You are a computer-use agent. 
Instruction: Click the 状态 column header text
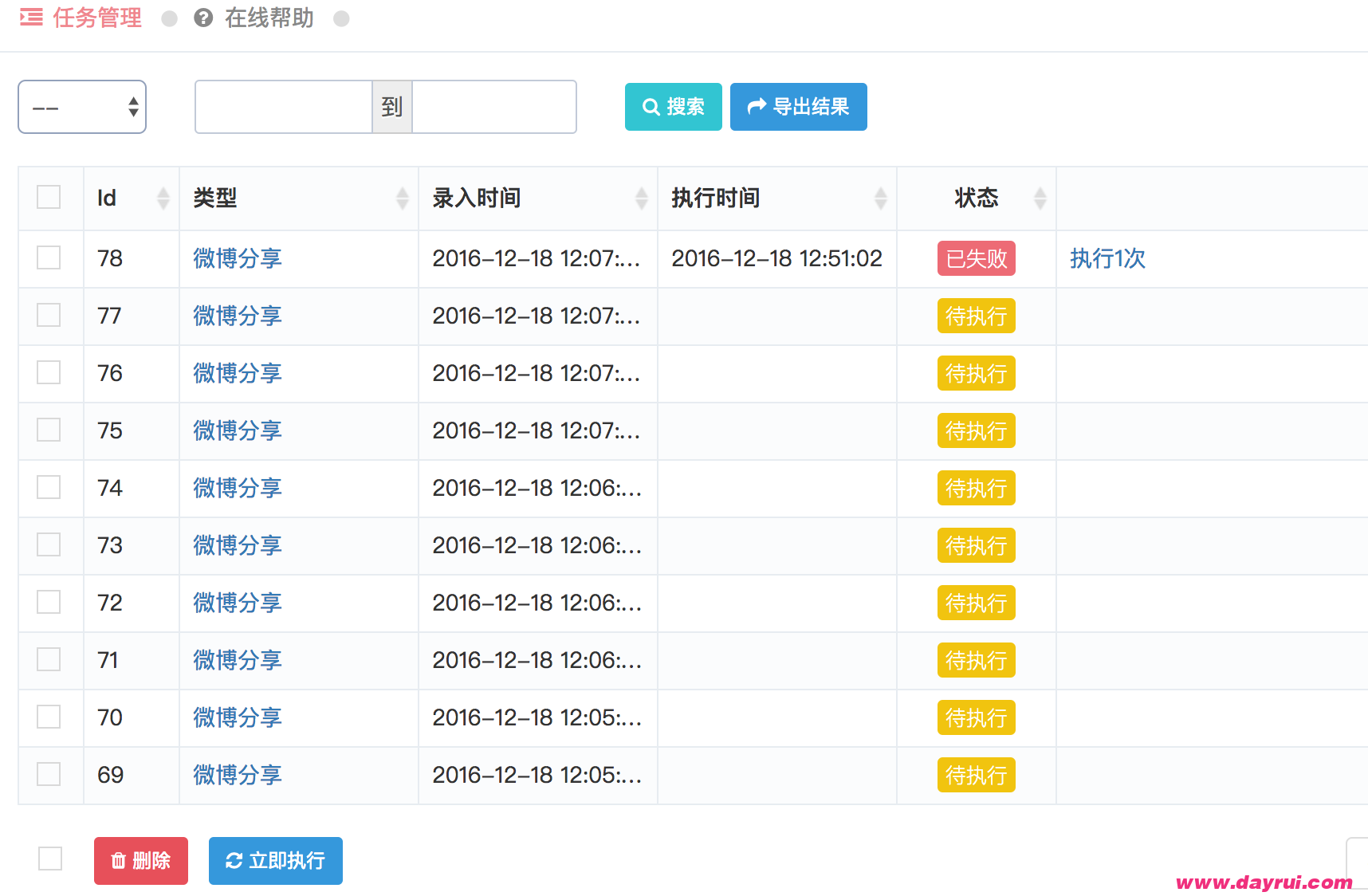pos(977,198)
